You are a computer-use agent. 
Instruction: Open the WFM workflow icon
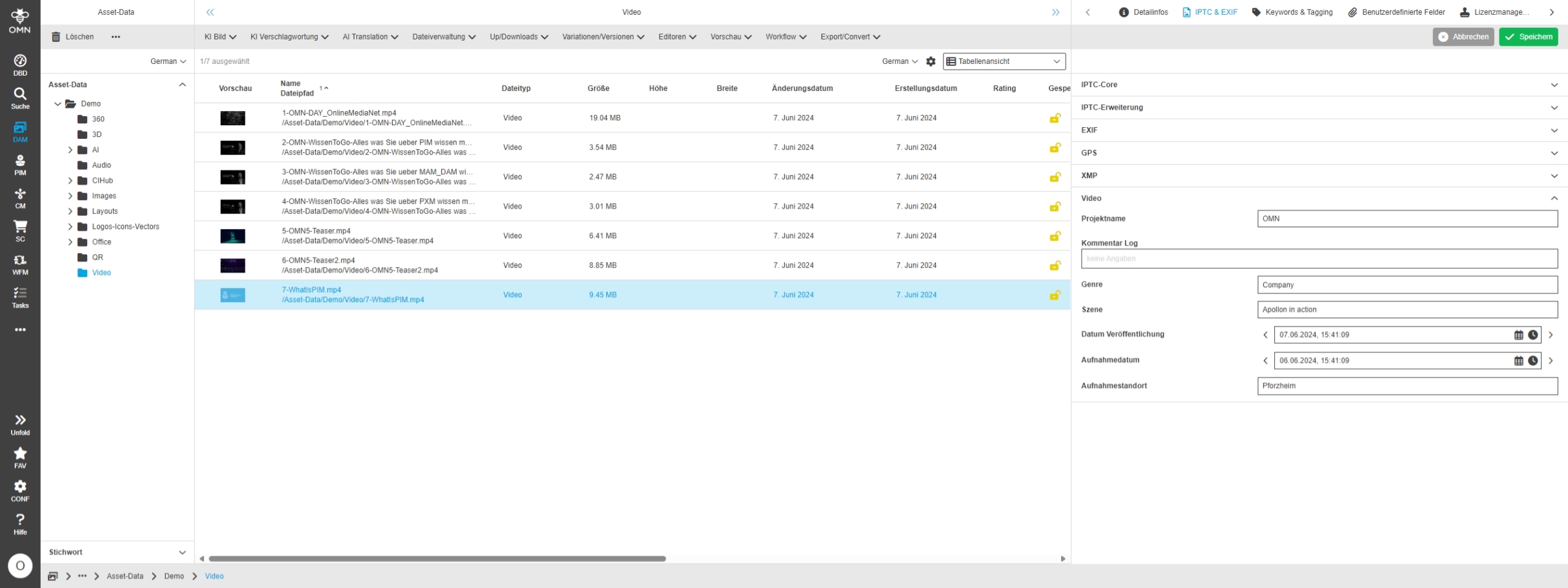pos(20,264)
